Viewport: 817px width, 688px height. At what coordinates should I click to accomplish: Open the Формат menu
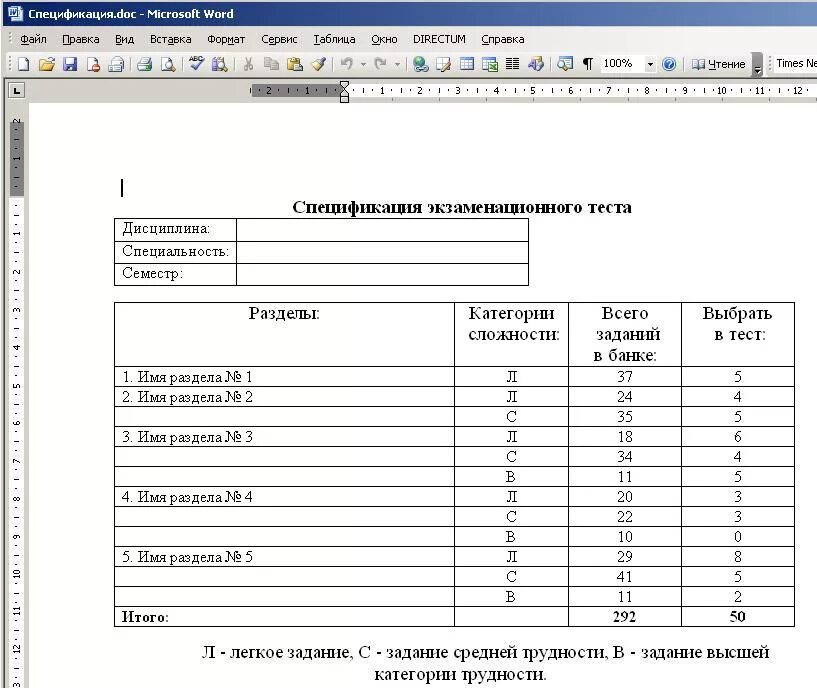click(226, 39)
